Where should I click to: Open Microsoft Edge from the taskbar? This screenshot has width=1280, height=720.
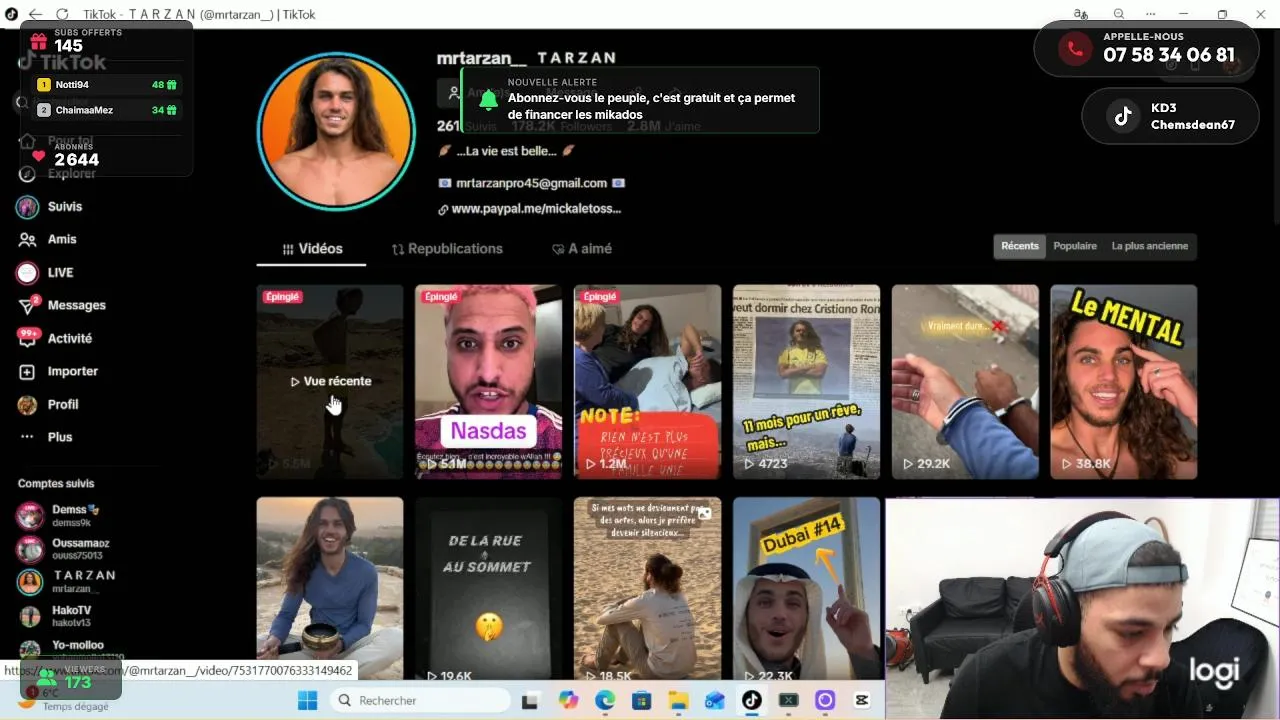point(605,700)
